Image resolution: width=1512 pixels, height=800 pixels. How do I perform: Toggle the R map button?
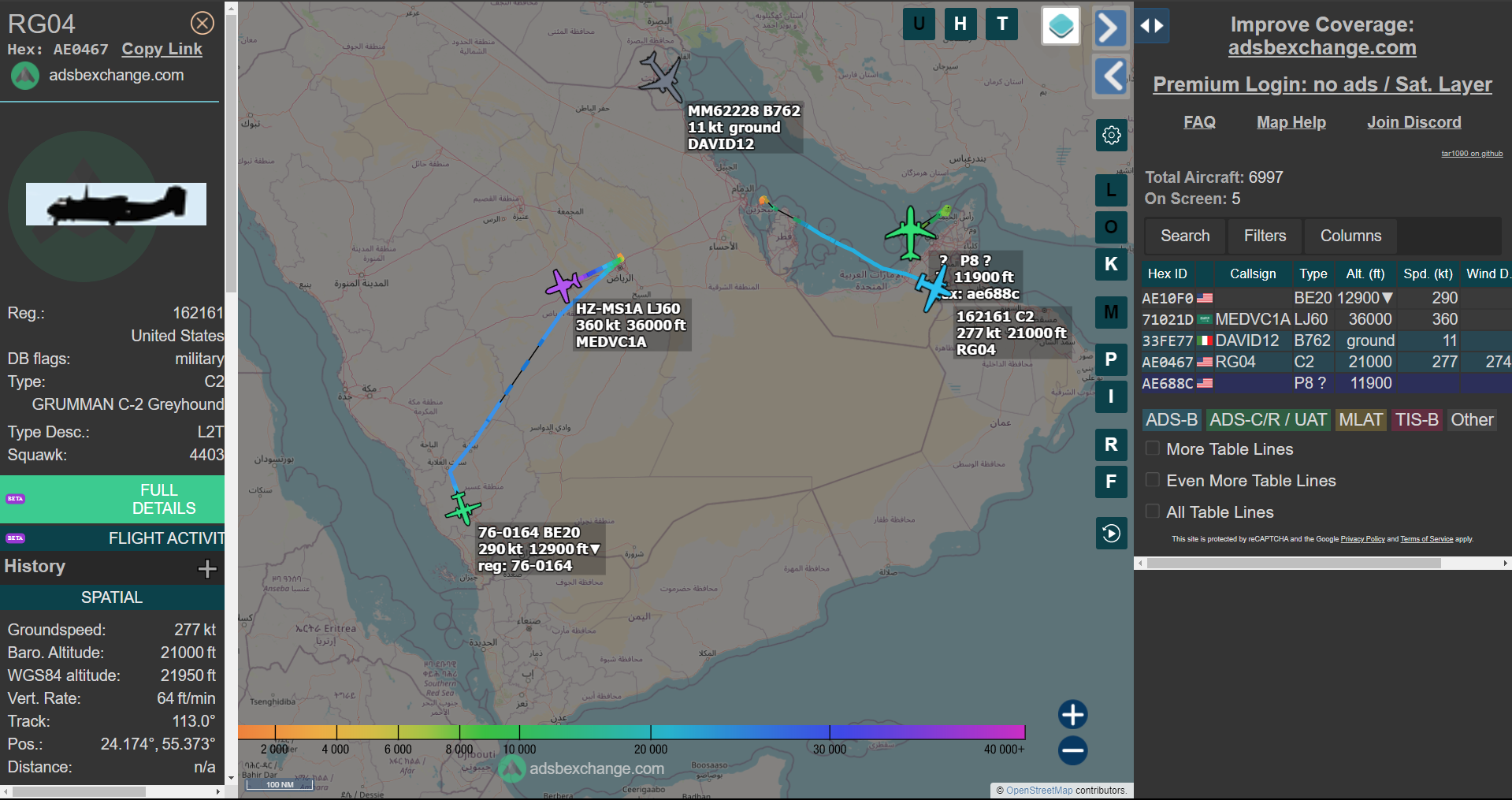1111,445
